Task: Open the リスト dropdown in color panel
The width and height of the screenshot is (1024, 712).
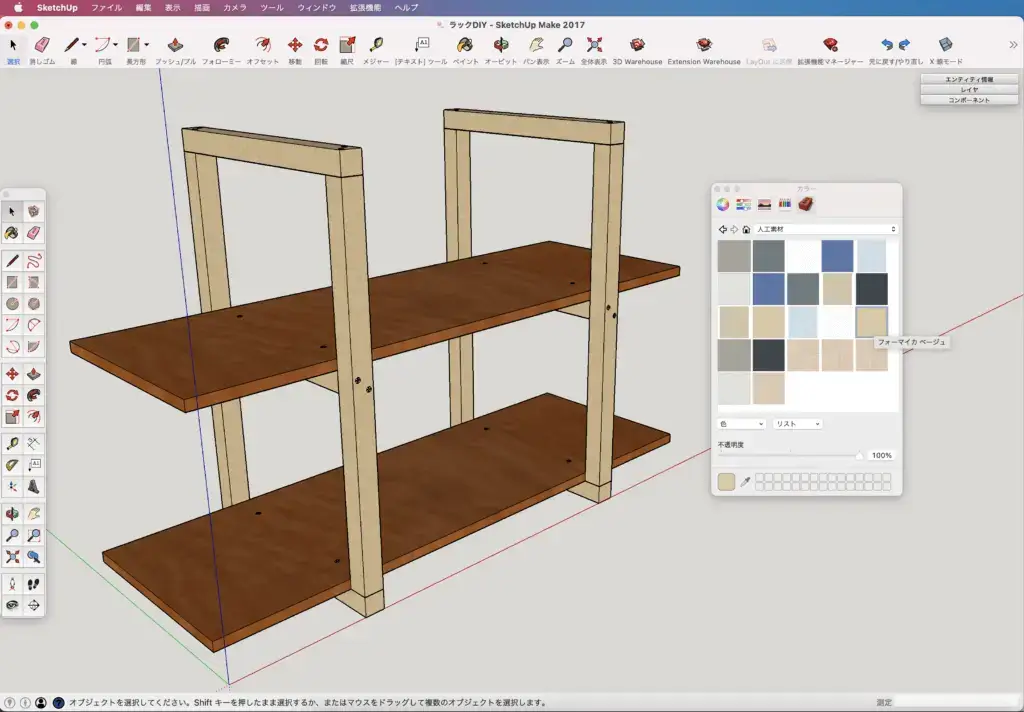Action: click(797, 424)
